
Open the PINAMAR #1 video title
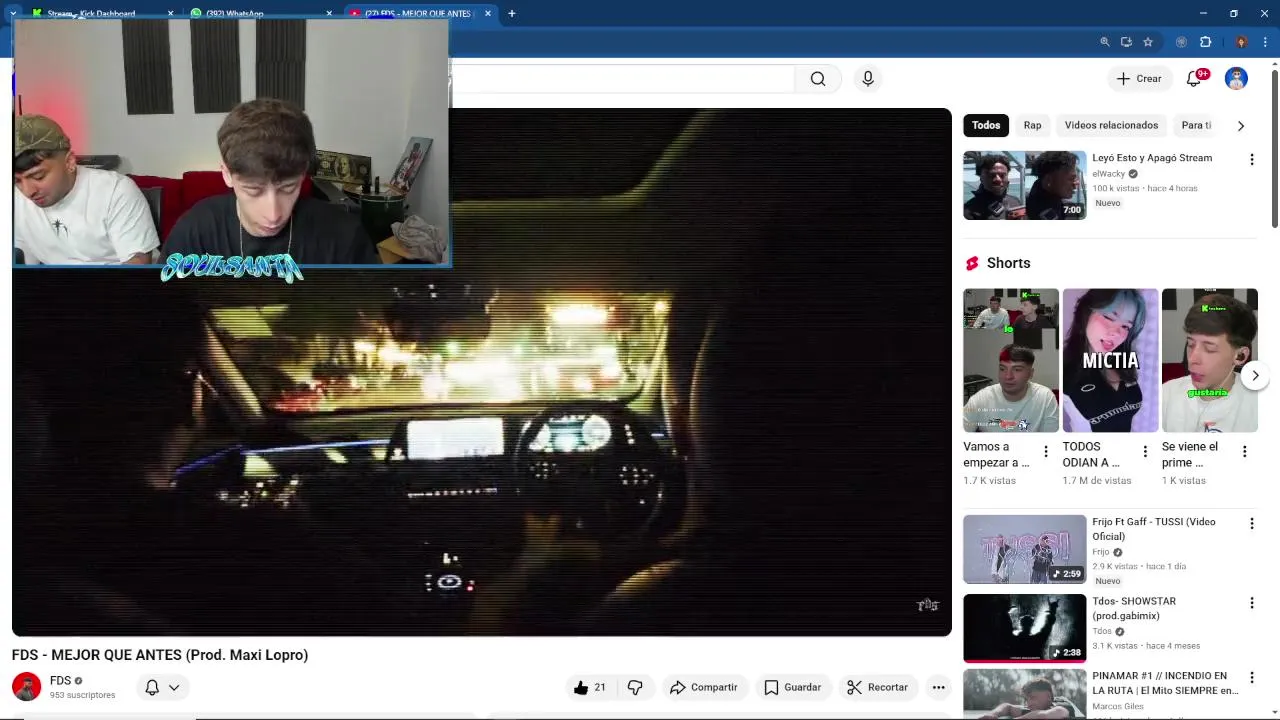[1165, 683]
